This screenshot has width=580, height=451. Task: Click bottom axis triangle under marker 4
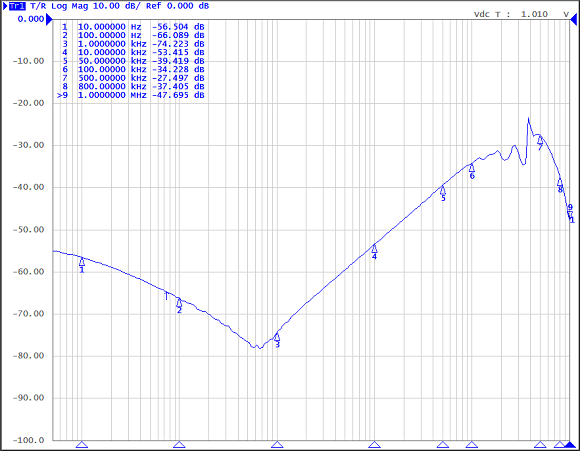click(374, 444)
